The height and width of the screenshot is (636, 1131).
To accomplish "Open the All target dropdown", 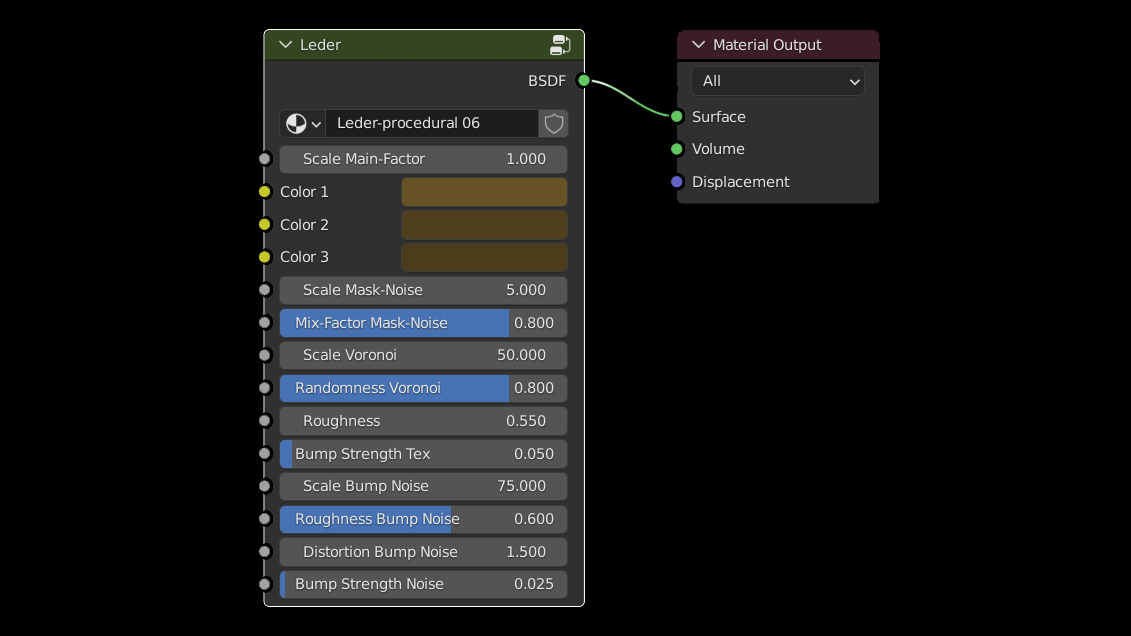I will (x=777, y=81).
